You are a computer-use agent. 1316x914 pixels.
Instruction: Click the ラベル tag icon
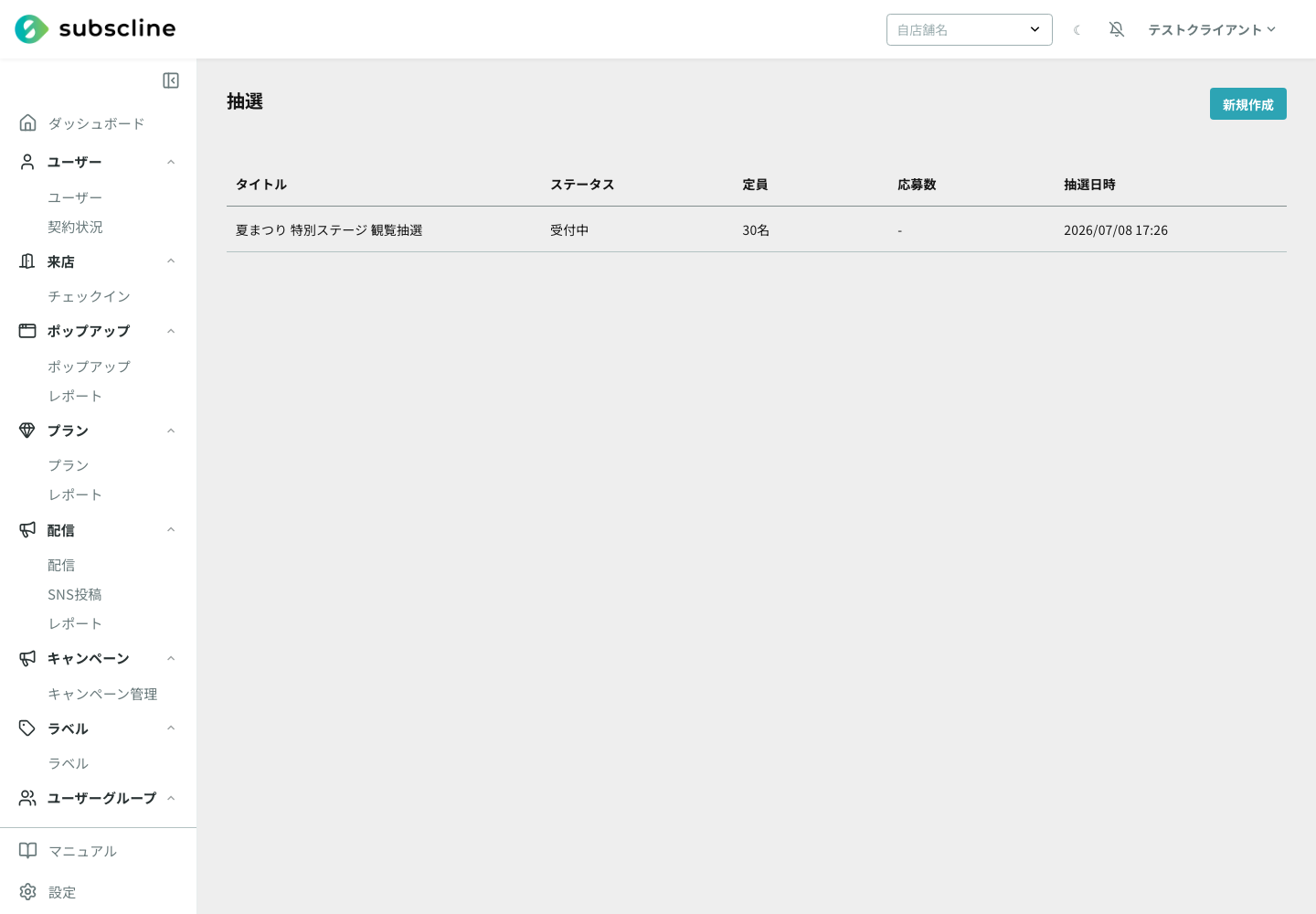tap(27, 728)
